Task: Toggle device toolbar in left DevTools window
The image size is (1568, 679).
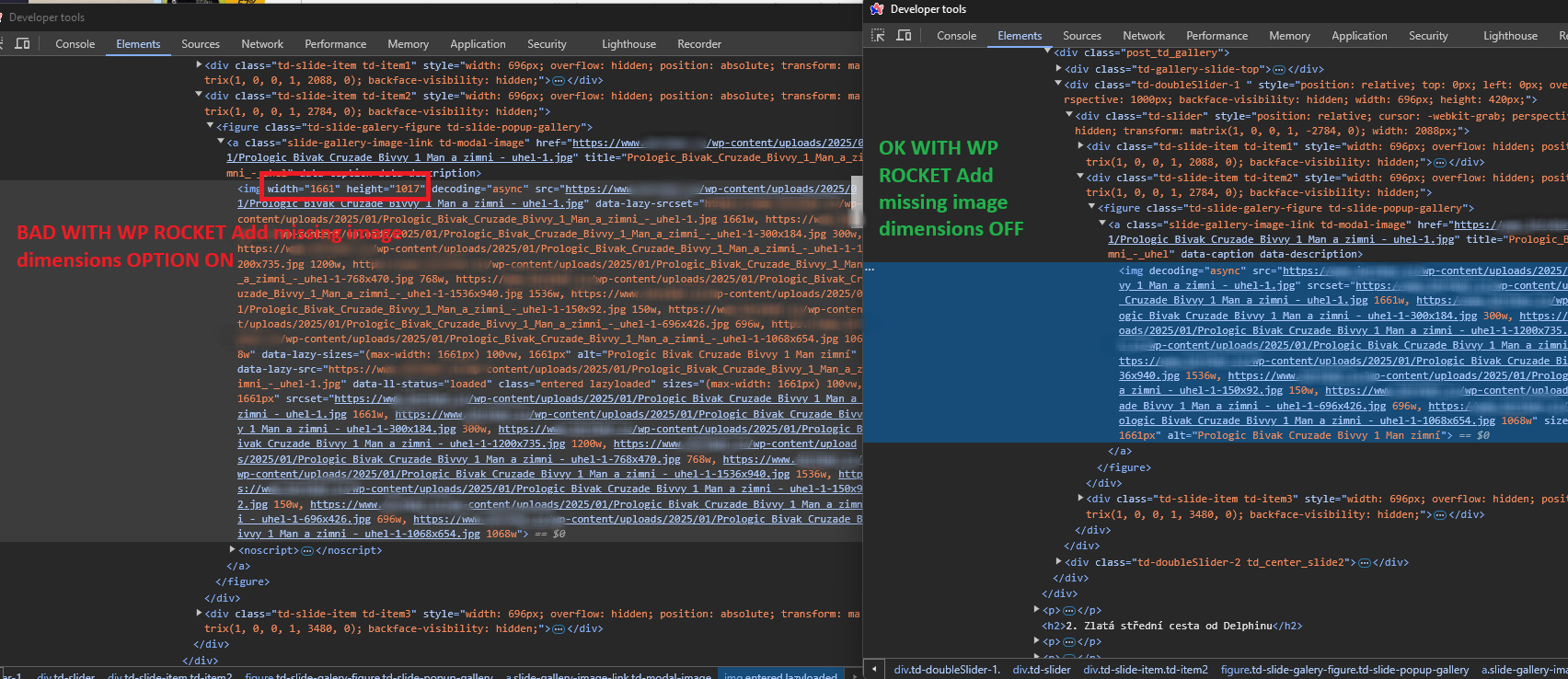Action: click(x=22, y=43)
